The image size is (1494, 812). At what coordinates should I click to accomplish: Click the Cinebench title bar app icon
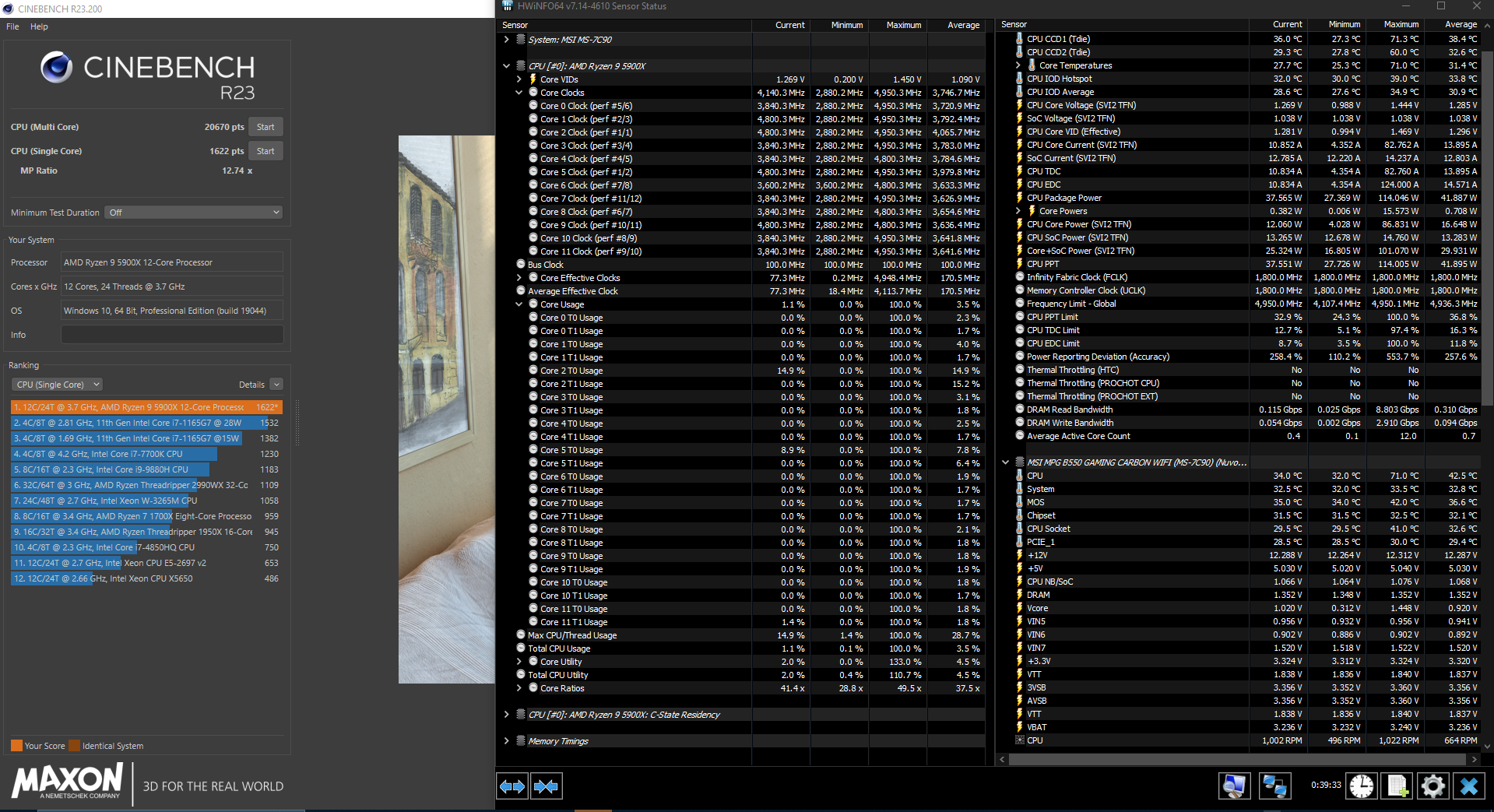point(8,9)
